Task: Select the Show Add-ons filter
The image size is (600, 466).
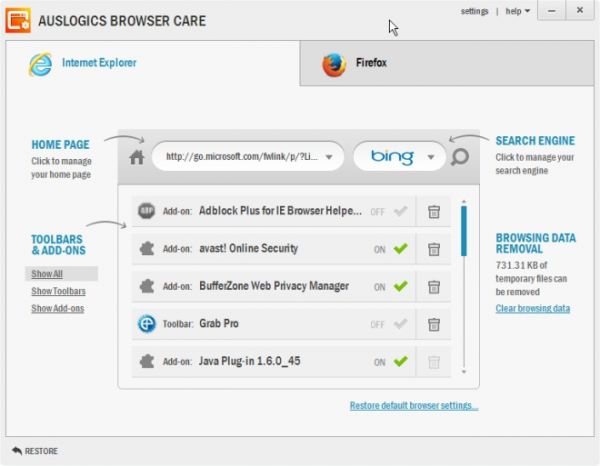Action: point(57,308)
